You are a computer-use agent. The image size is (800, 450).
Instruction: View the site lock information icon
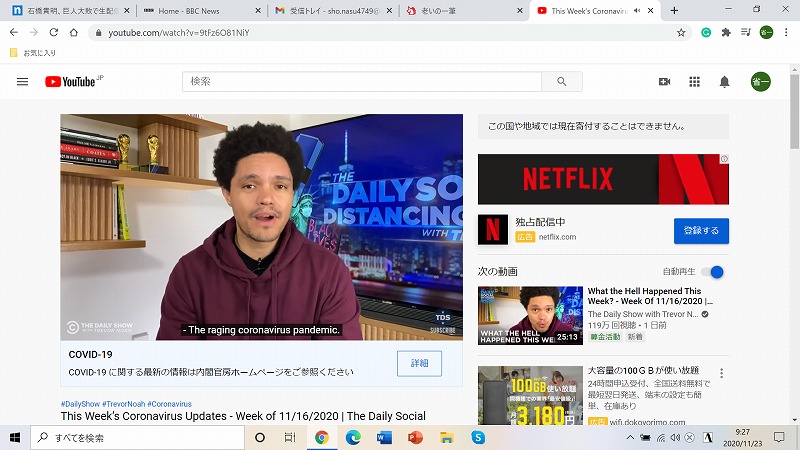[x=98, y=33]
